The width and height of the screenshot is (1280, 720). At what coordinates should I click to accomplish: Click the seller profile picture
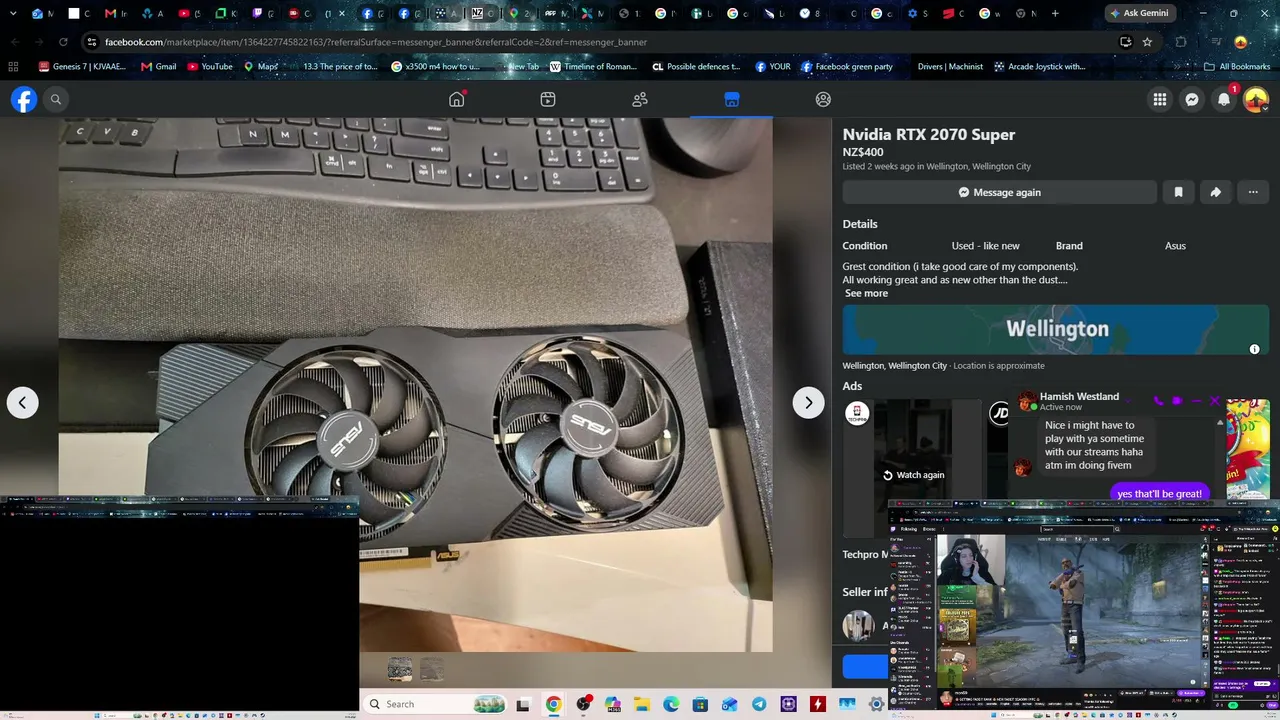[858, 626]
